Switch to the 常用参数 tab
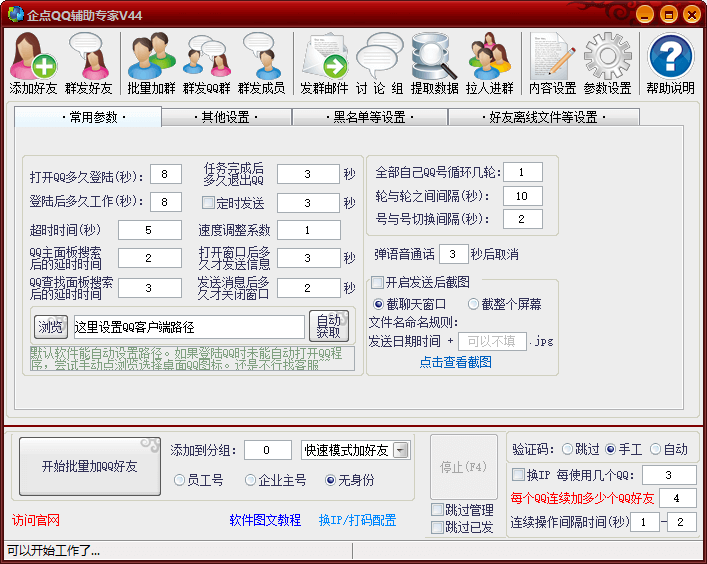Image resolution: width=707 pixels, height=564 pixels. [x=88, y=117]
